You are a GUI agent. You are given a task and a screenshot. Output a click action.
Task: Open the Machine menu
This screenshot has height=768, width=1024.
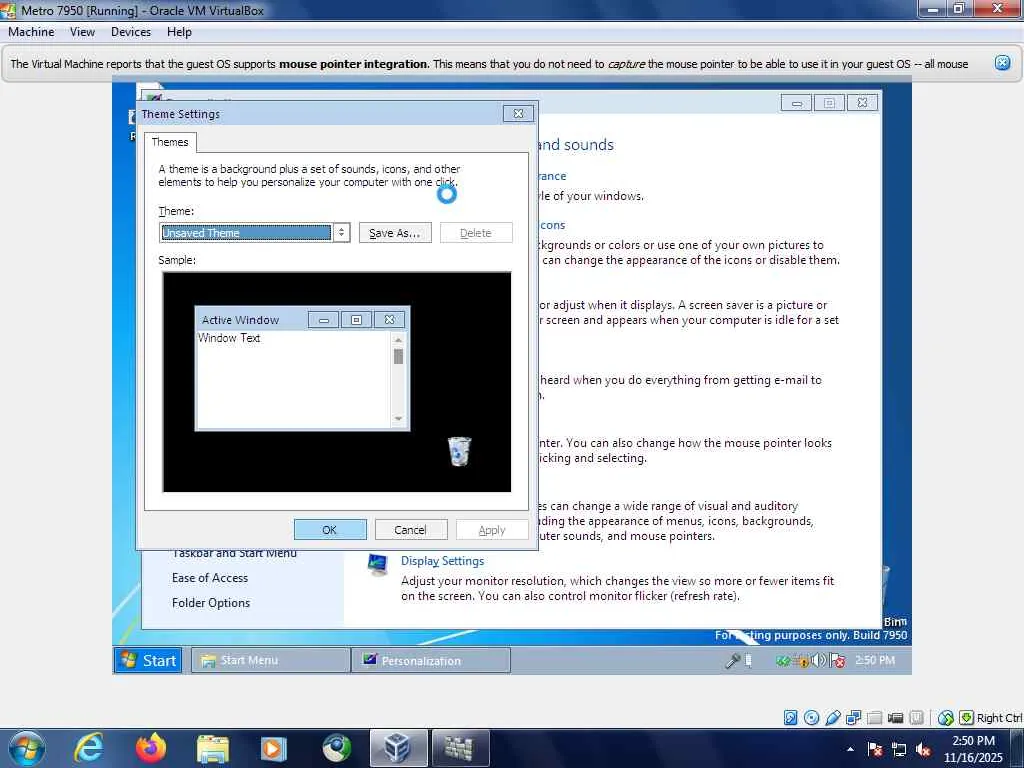coord(31,32)
